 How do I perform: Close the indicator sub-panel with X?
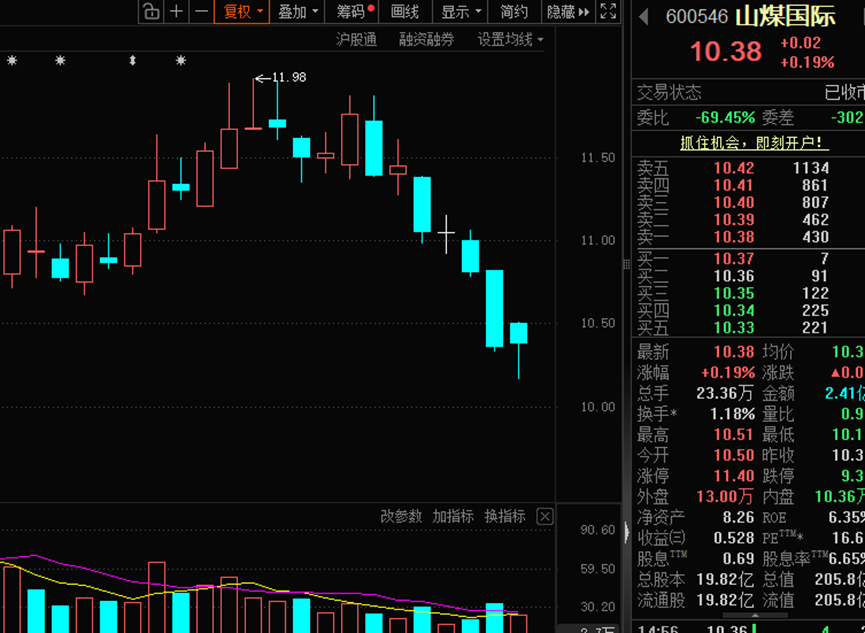point(544,517)
